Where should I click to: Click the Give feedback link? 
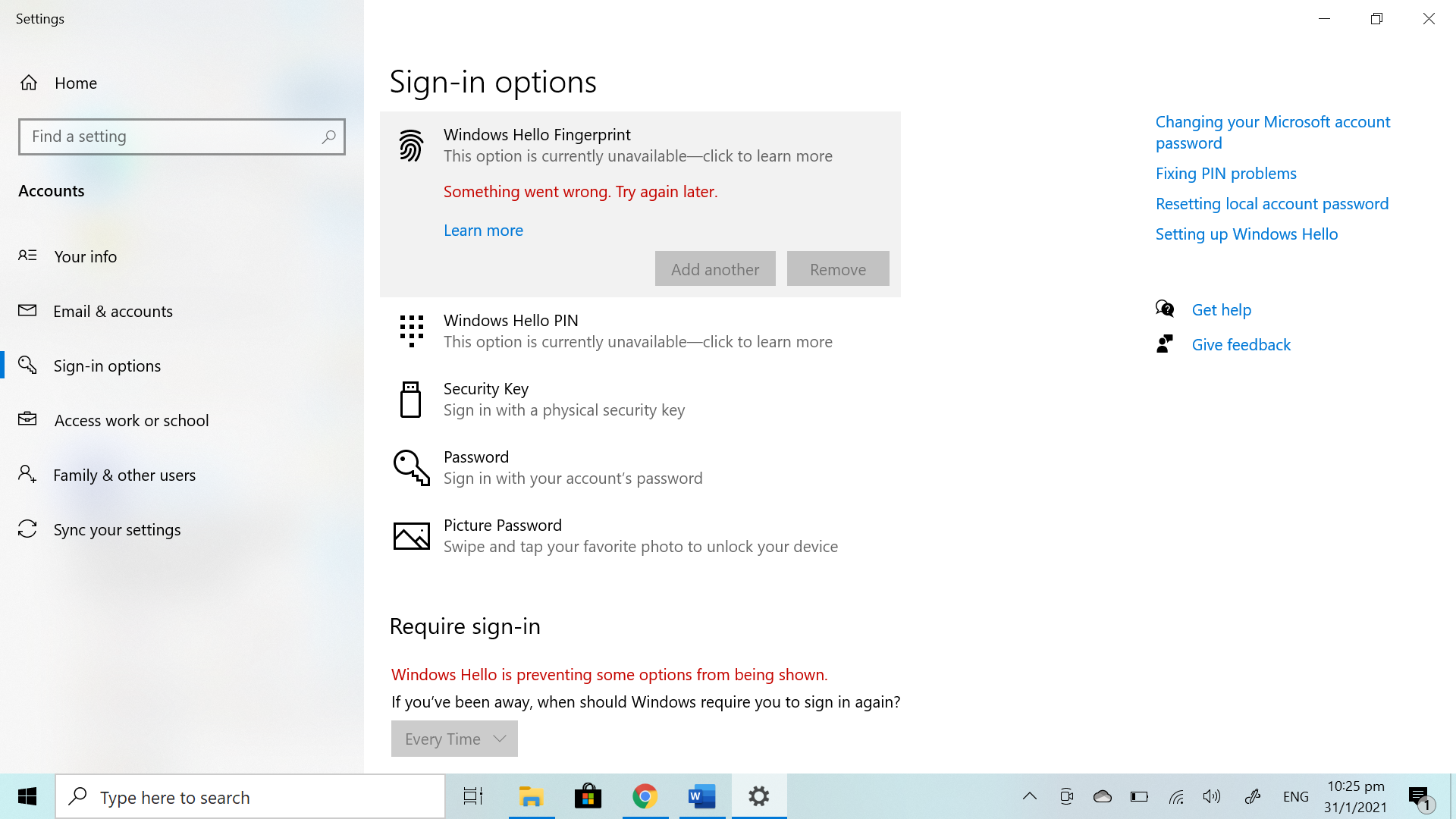1241,344
